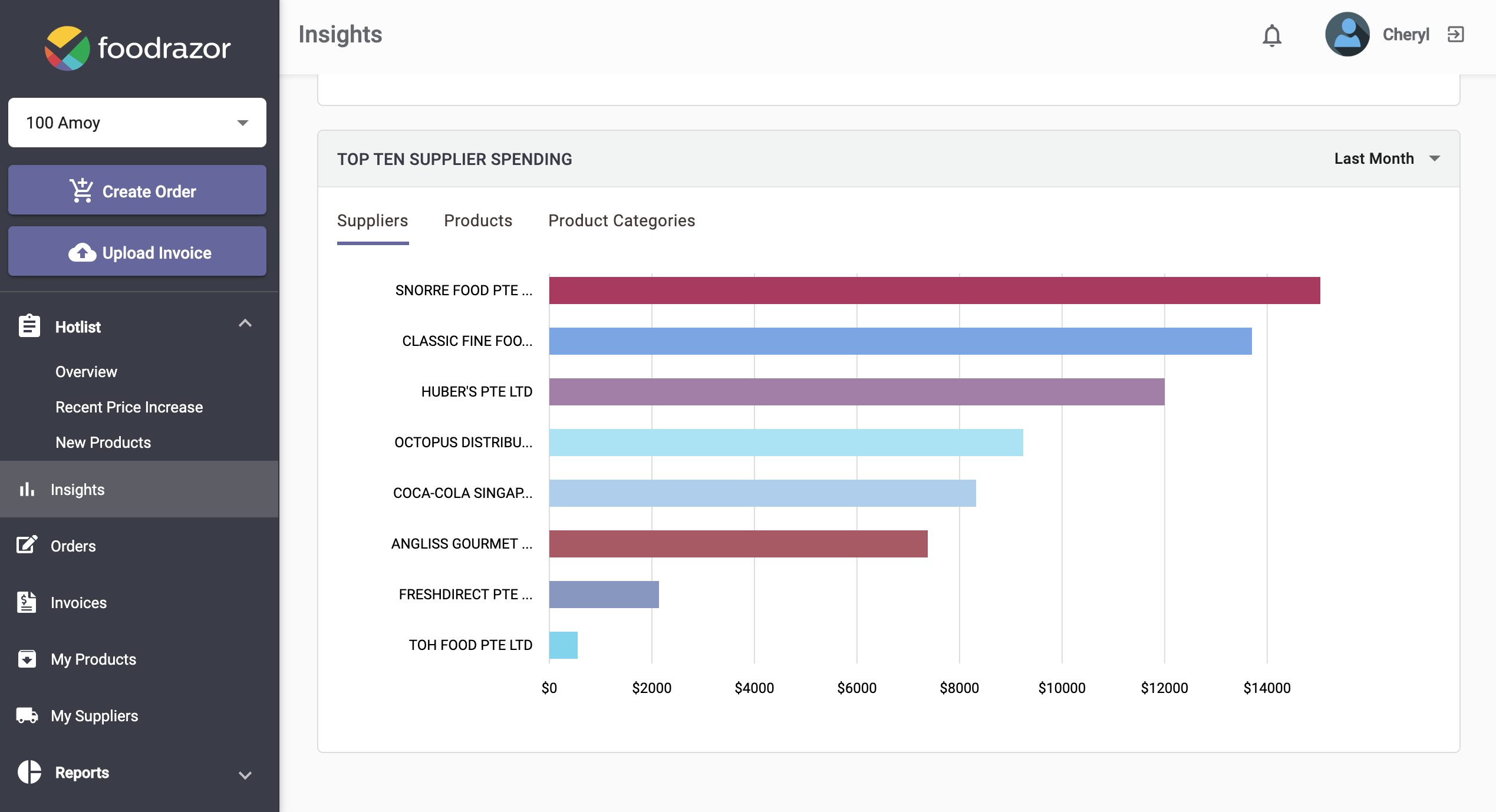1496x812 pixels.
Task: Click the Invoices document icon
Action: pos(27,602)
